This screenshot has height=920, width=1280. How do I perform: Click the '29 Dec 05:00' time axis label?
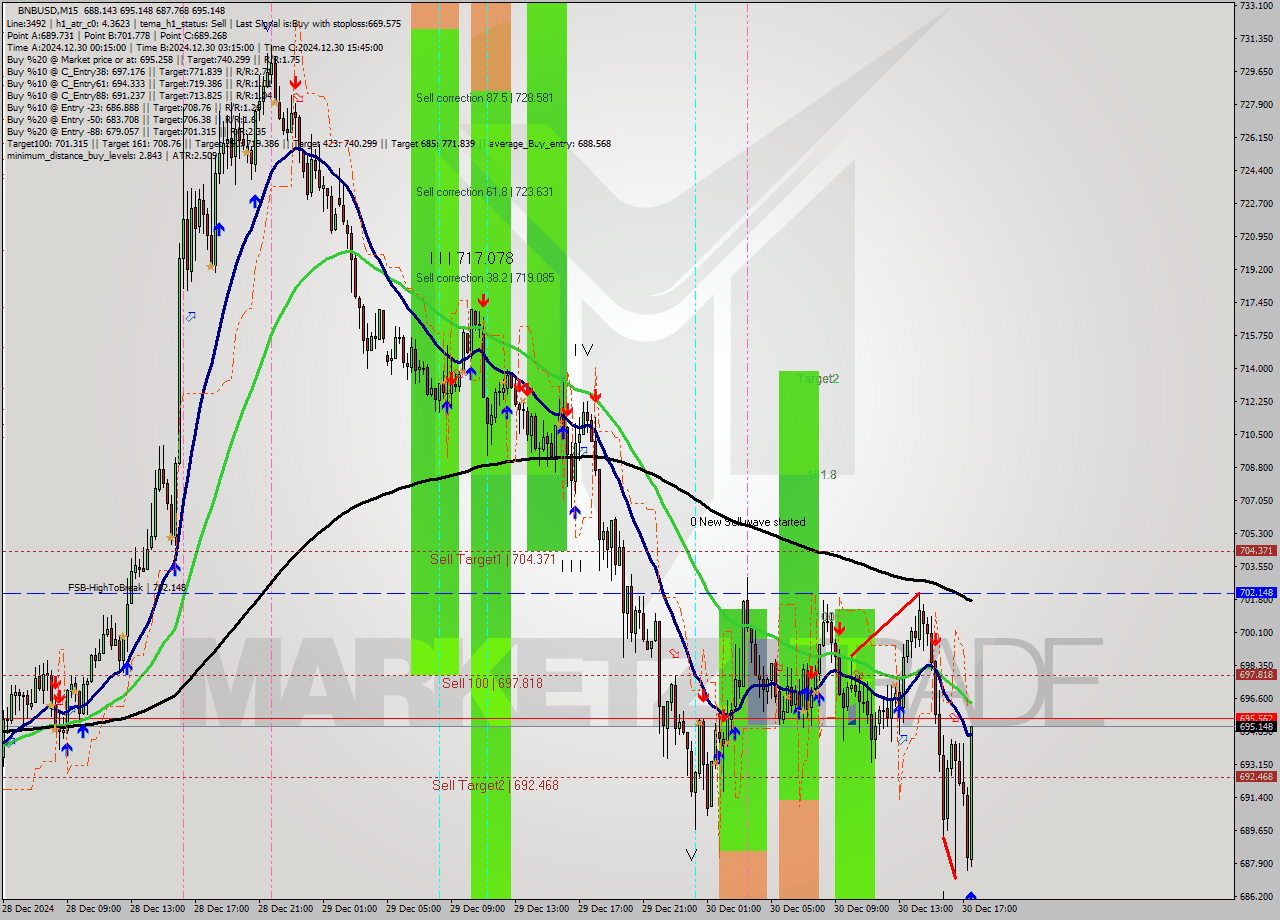[413, 909]
